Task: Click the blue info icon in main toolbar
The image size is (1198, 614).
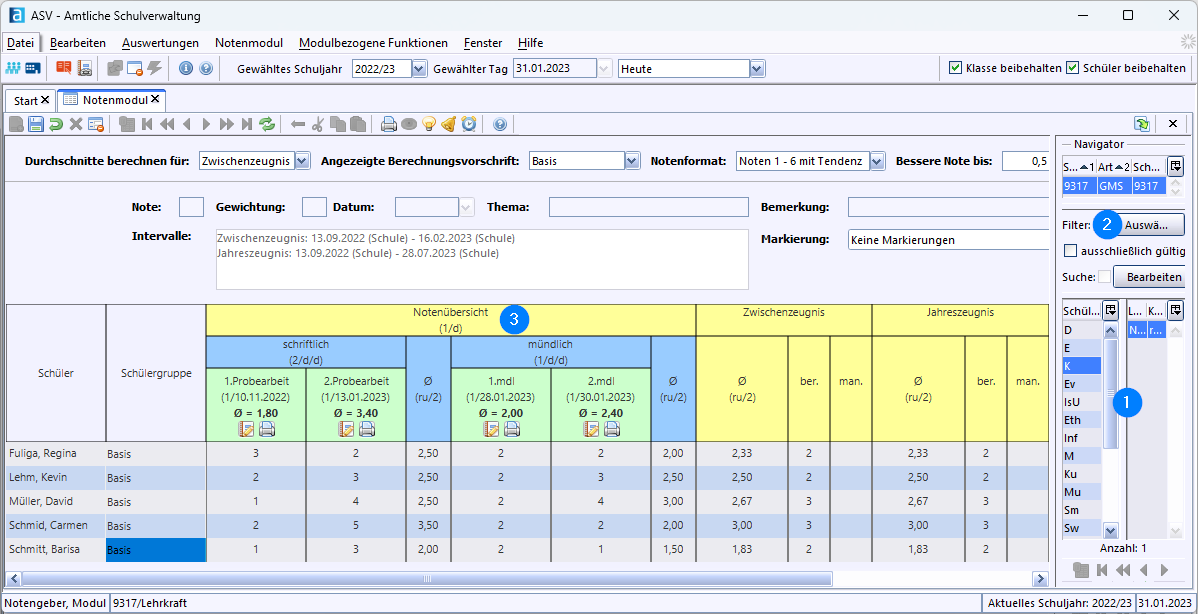Action: tap(186, 69)
